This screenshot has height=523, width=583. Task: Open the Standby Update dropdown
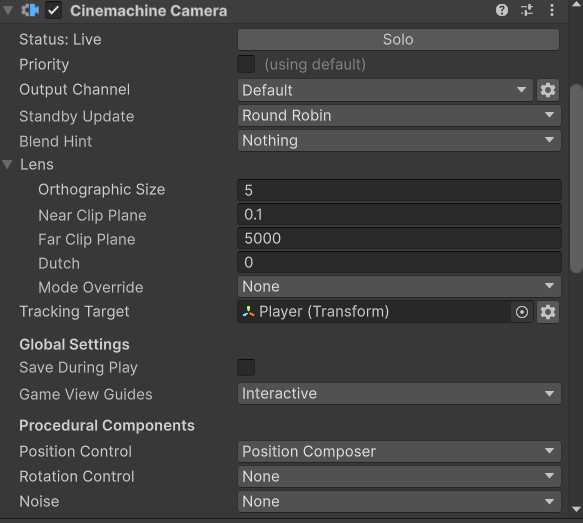click(399, 115)
